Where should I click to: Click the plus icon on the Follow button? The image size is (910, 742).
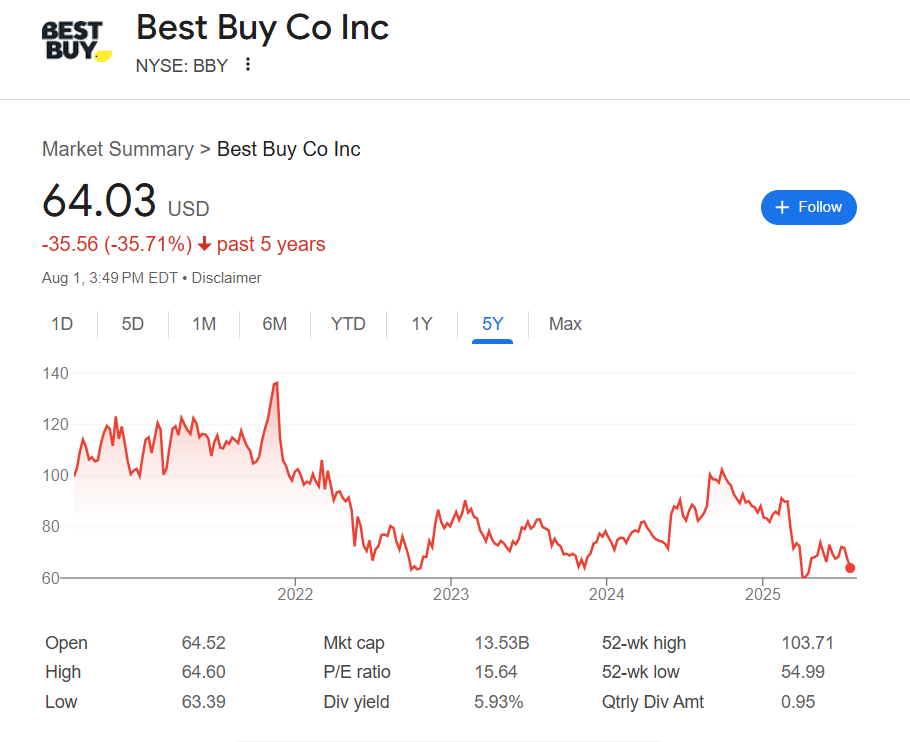pos(782,207)
